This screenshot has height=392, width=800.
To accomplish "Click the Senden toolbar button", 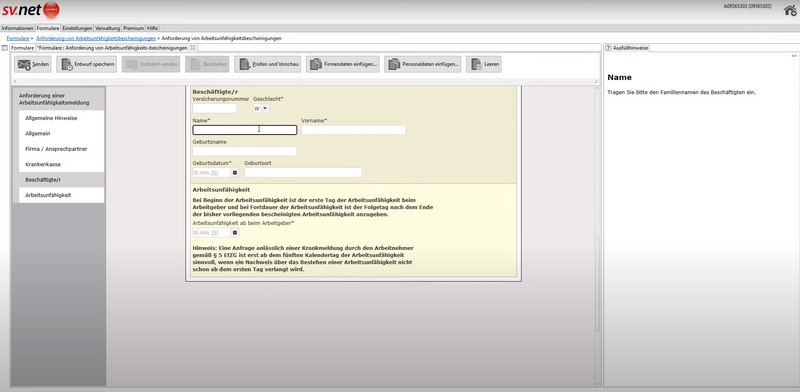I will click(33, 64).
